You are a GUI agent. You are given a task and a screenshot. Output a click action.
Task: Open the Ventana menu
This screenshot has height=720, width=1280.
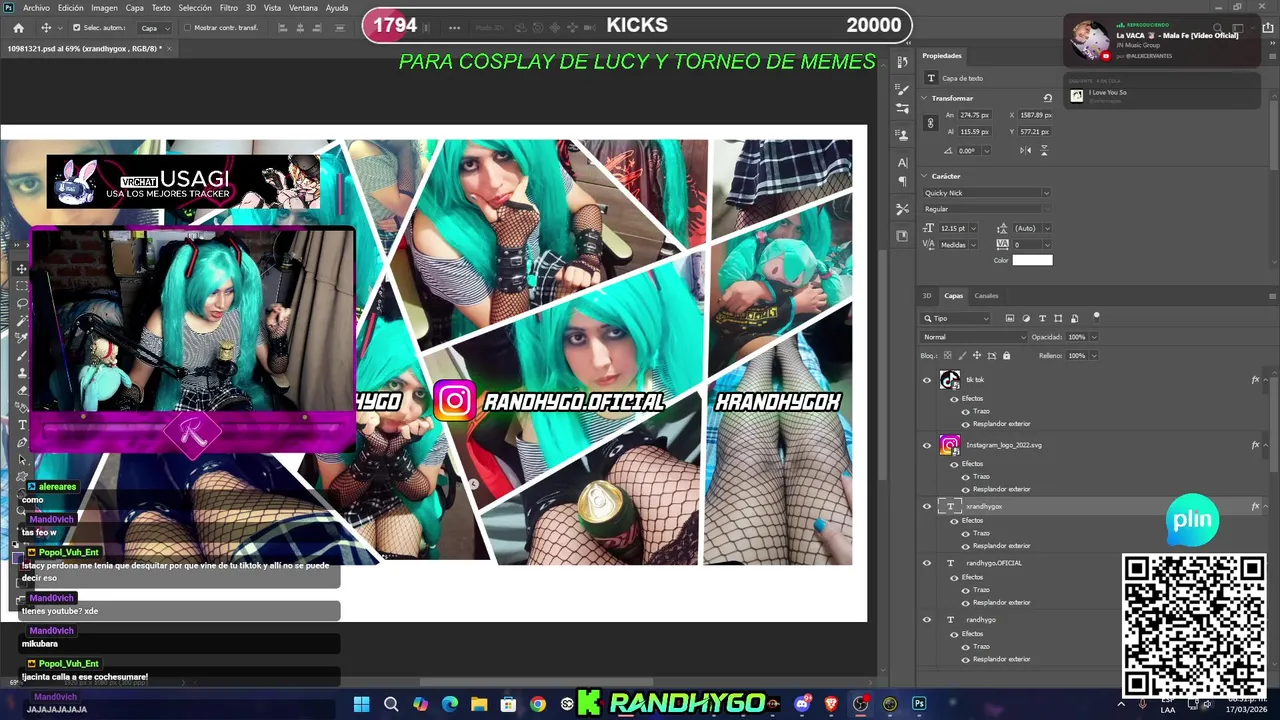303,8
